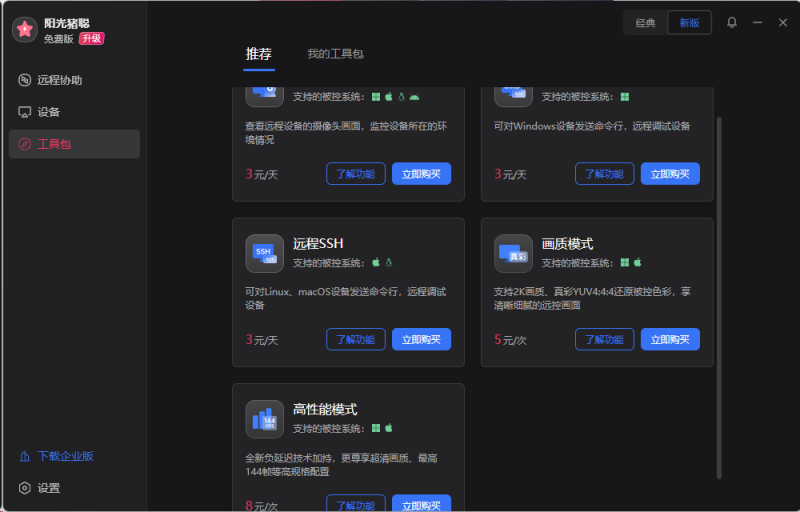800x512 pixels.
Task: Buy 远程SSH with 立即购买
Action: (421, 339)
